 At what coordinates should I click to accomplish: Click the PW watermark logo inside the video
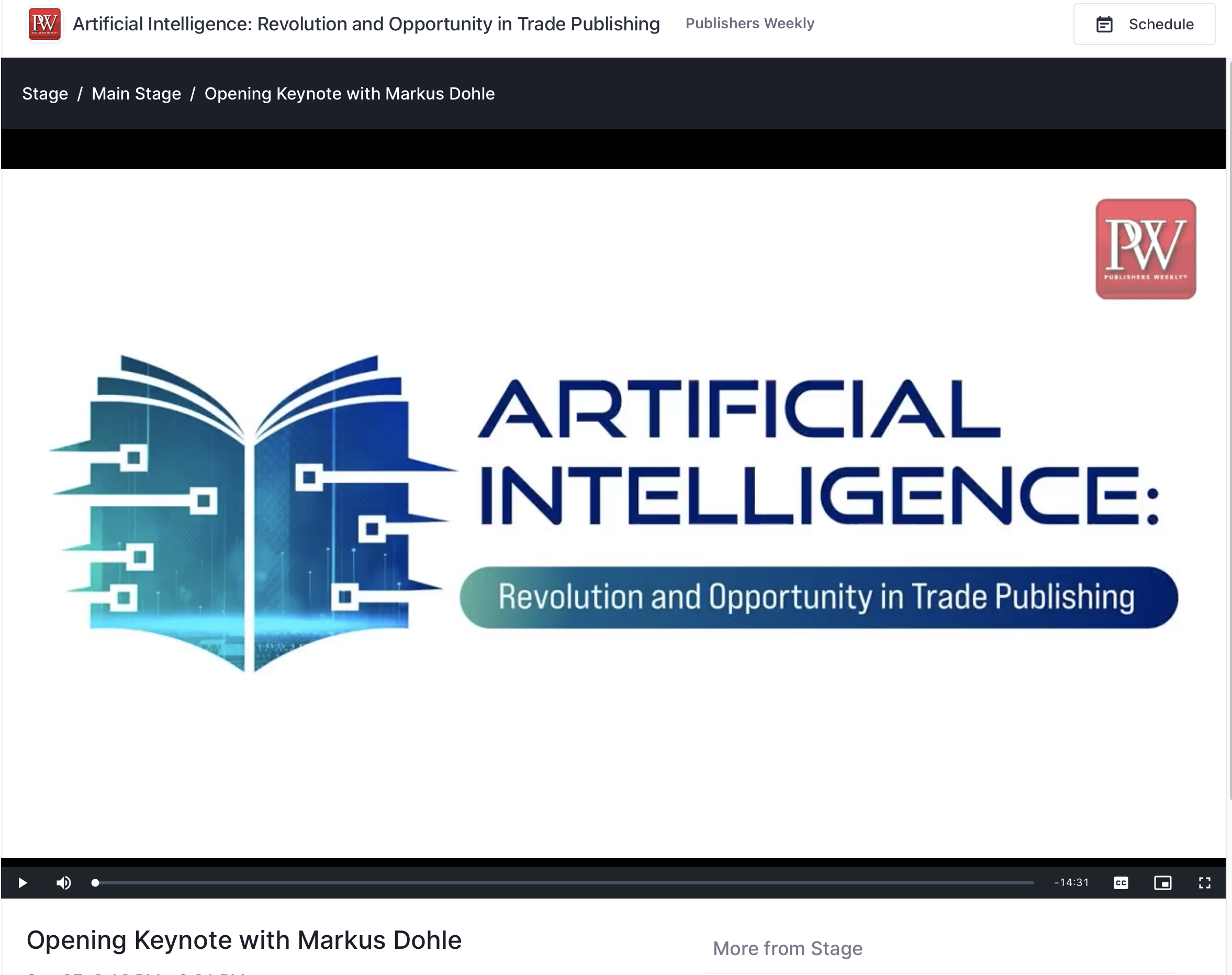pyautogui.click(x=1145, y=249)
